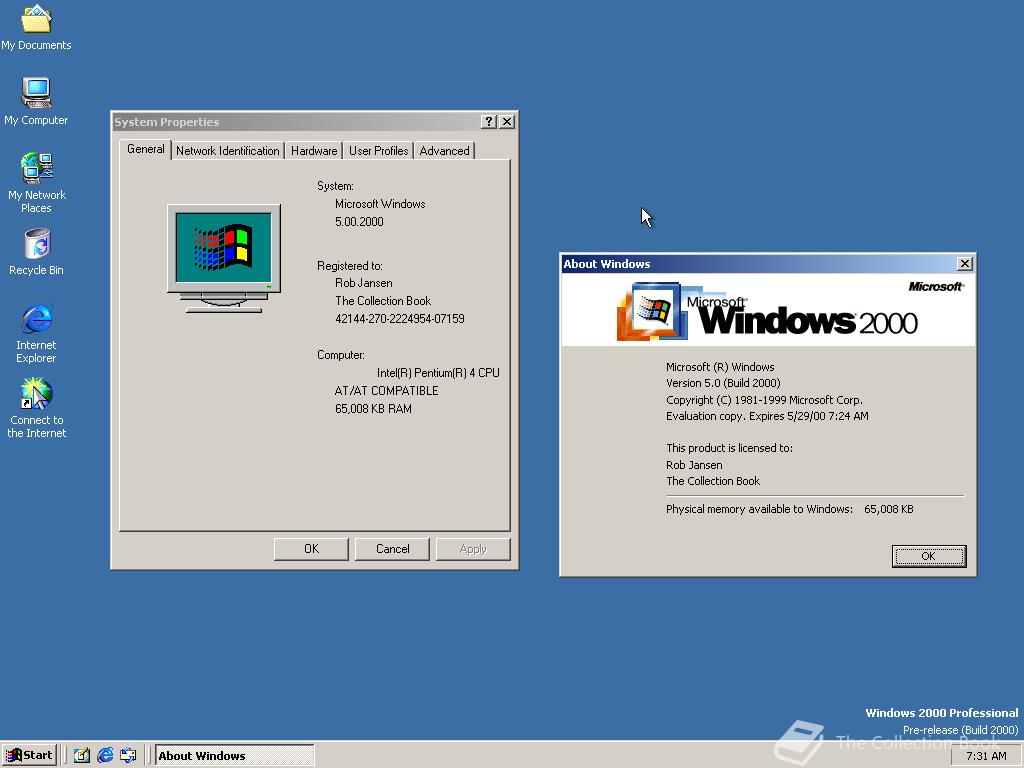This screenshot has width=1024, height=768.
Task: Click "Microsoft (R) Windows" line in About
Action: tap(720, 367)
